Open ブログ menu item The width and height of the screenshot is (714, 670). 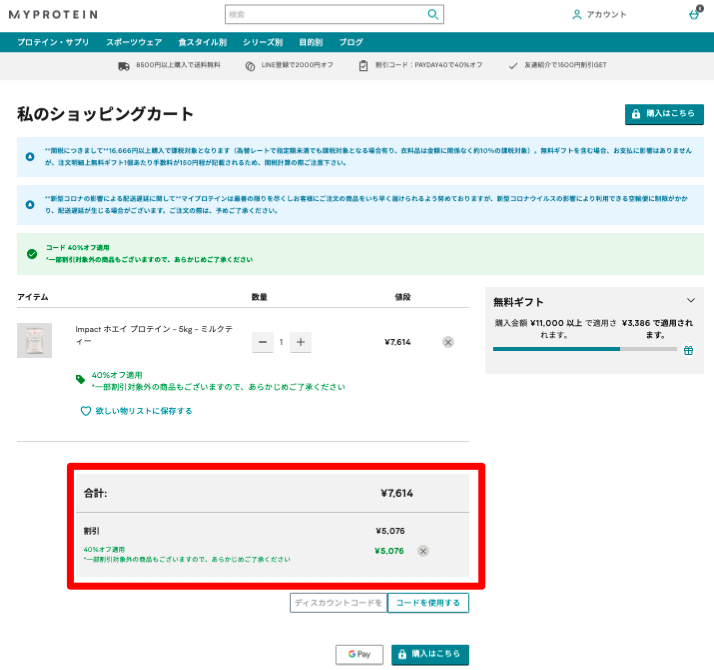[x=351, y=42]
